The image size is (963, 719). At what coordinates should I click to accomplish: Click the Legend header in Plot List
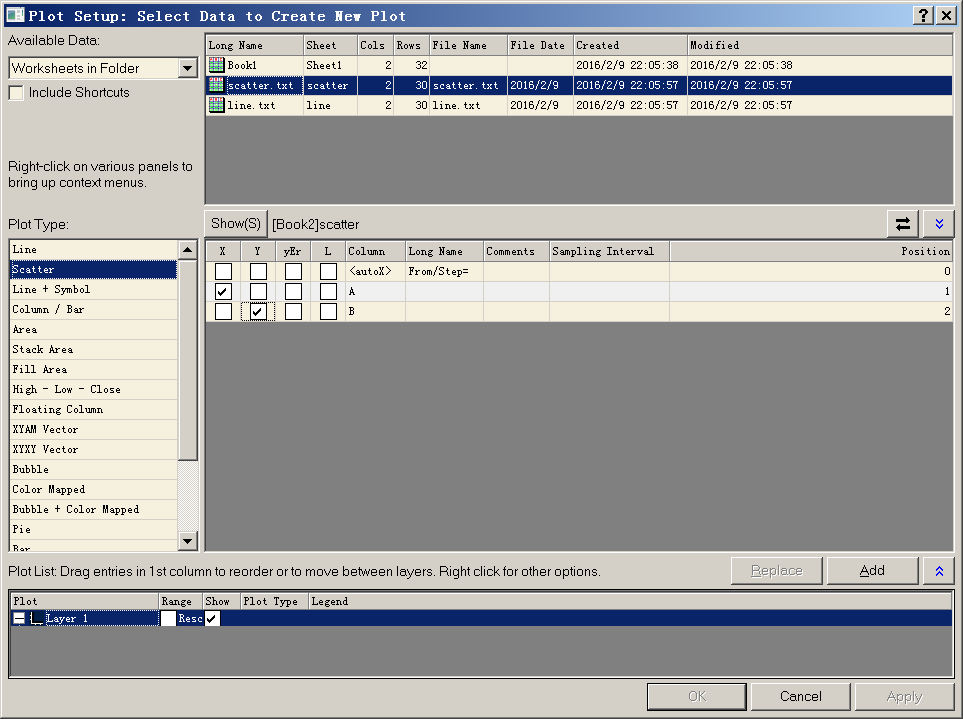tap(630, 601)
